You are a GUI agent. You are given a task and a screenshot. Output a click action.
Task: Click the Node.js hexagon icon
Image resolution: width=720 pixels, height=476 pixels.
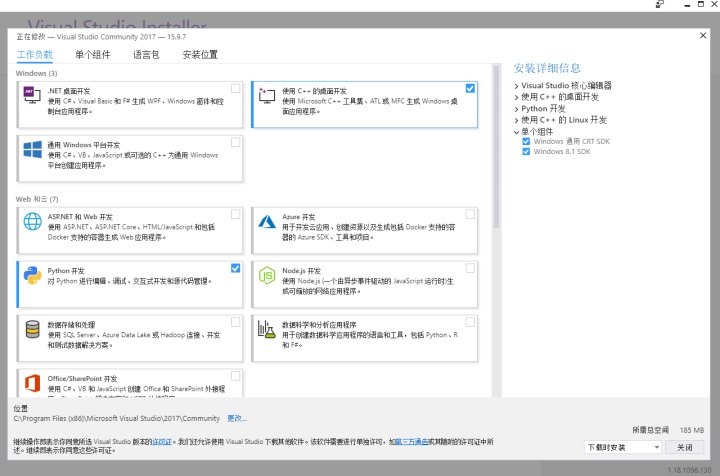coord(267,275)
